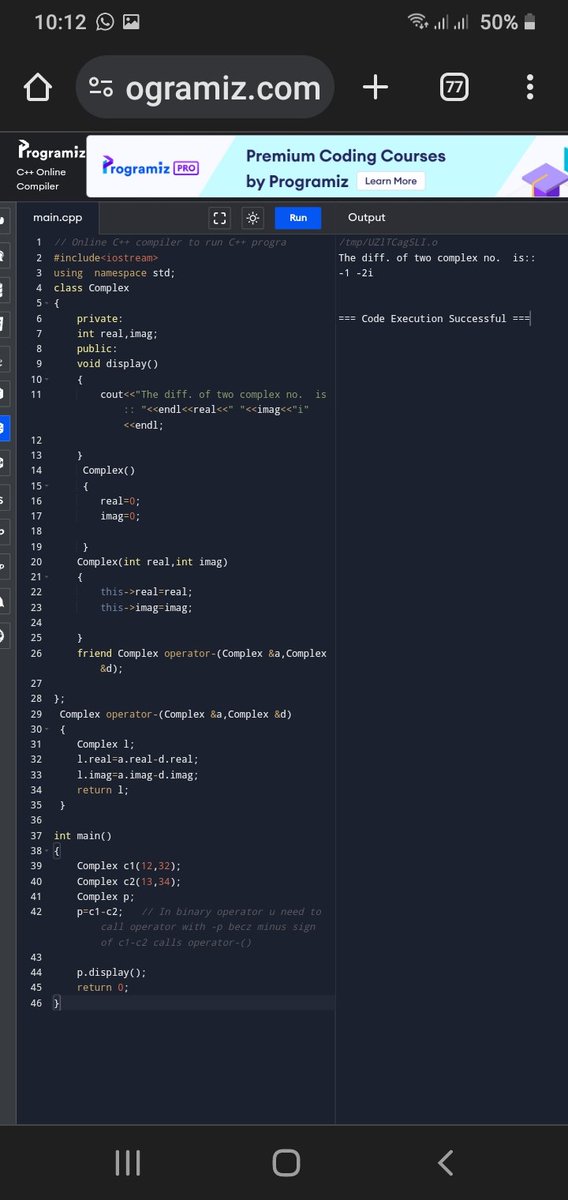Click 'l.real=a.real-d.real;' statement
The width and height of the screenshot is (568, 1200).
138,759
